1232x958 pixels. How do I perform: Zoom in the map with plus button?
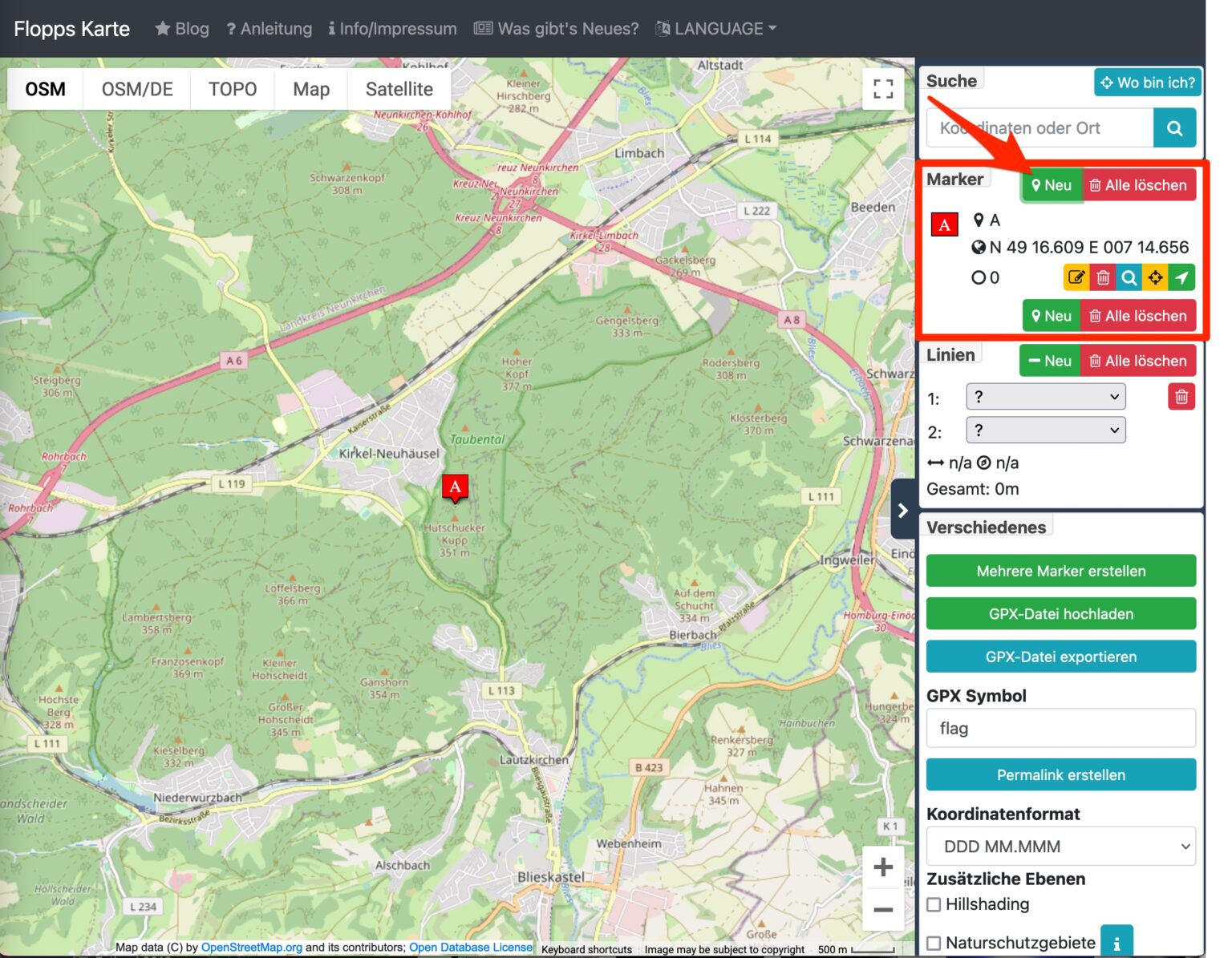[x=883, y=867]
